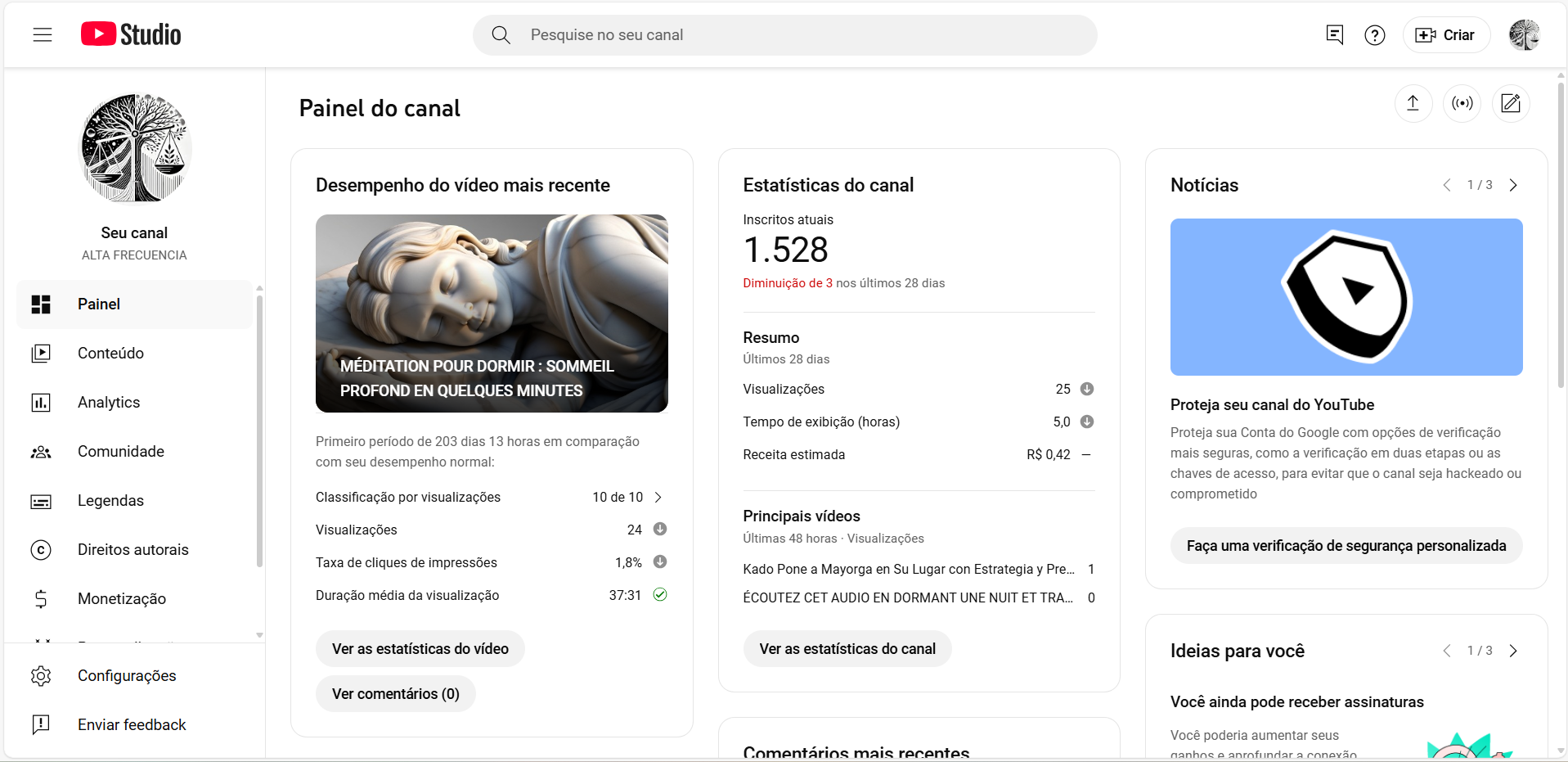Click down-arrow indicator beside Tempo de exibição
This screenshot has width=1568, height=762.
coord(1087,422)
